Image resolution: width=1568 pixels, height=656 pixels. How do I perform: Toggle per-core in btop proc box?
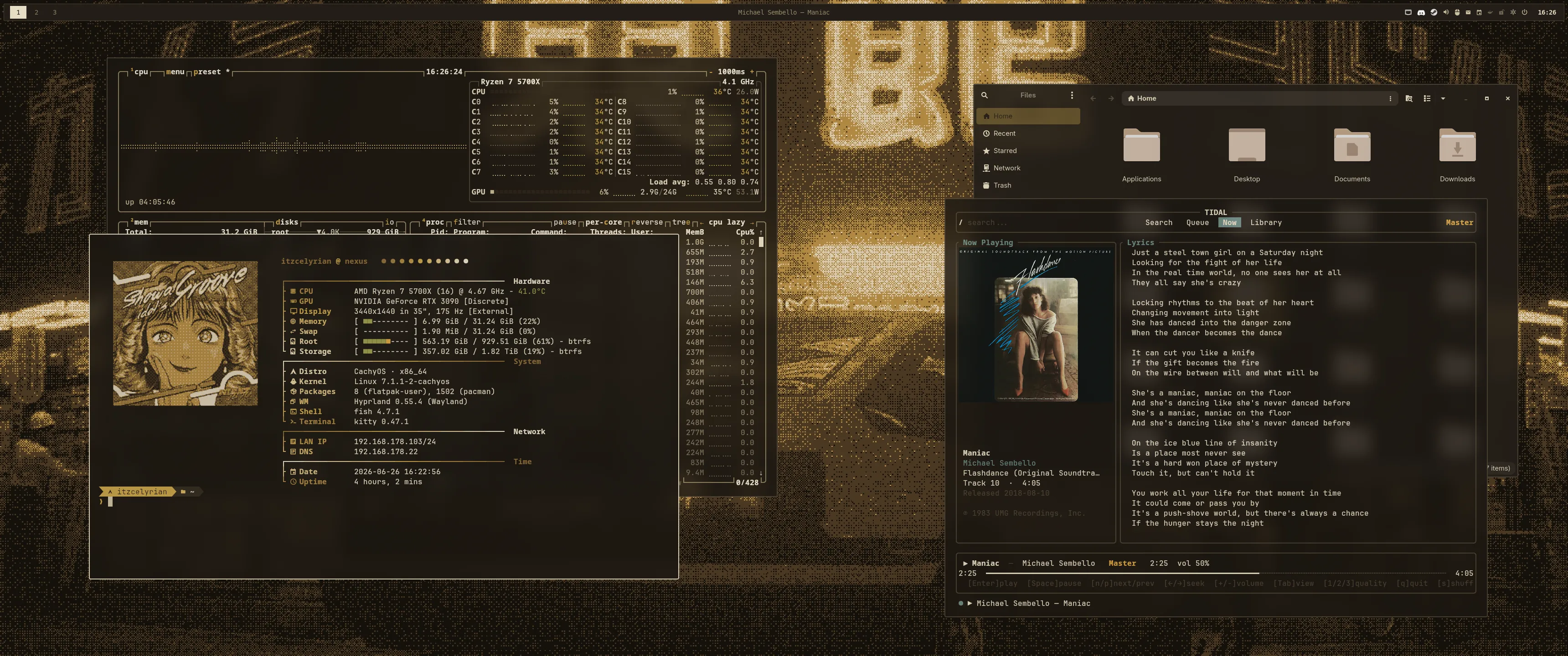(x=603, y=222)
